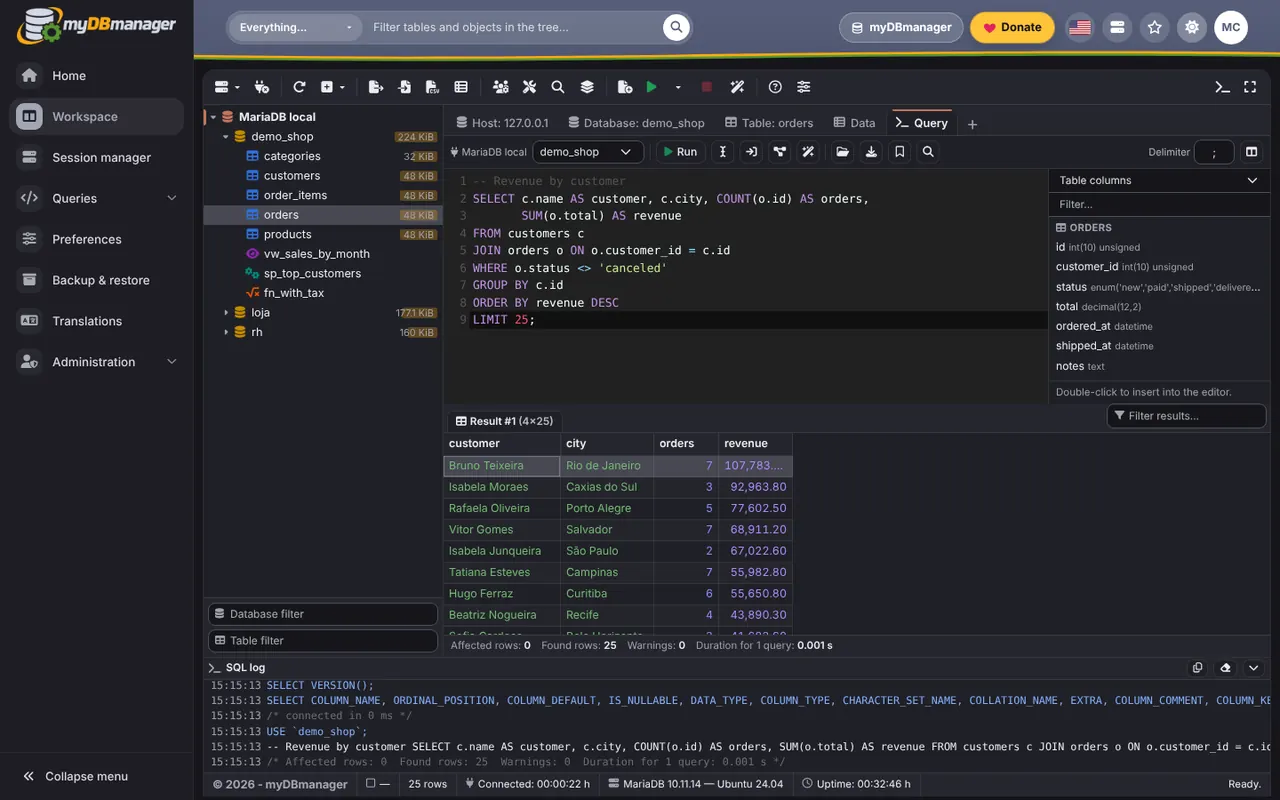Open Session manager from sidebar
1280x800 pixels.
click(97, 157)
